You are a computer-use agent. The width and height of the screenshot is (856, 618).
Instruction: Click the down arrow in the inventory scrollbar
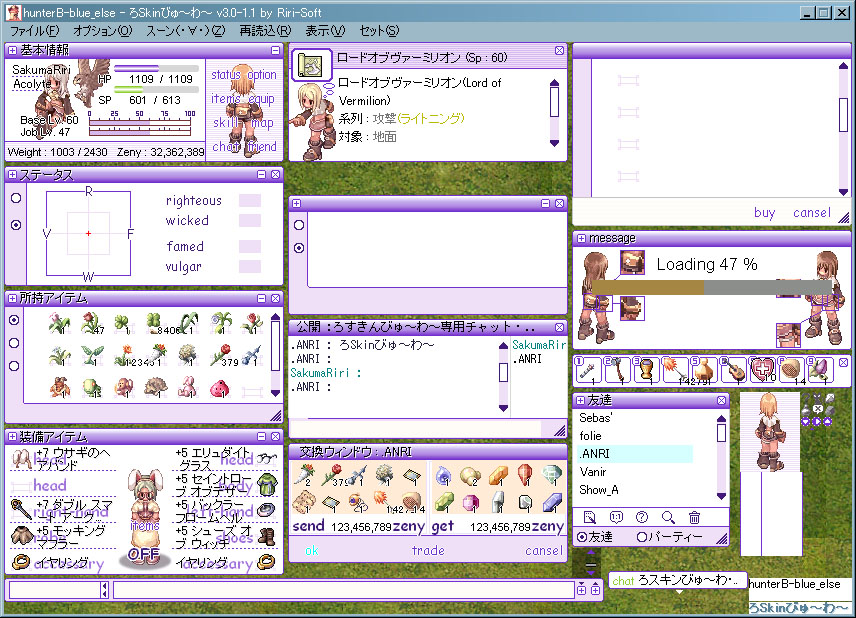click(x=276, y=392)
